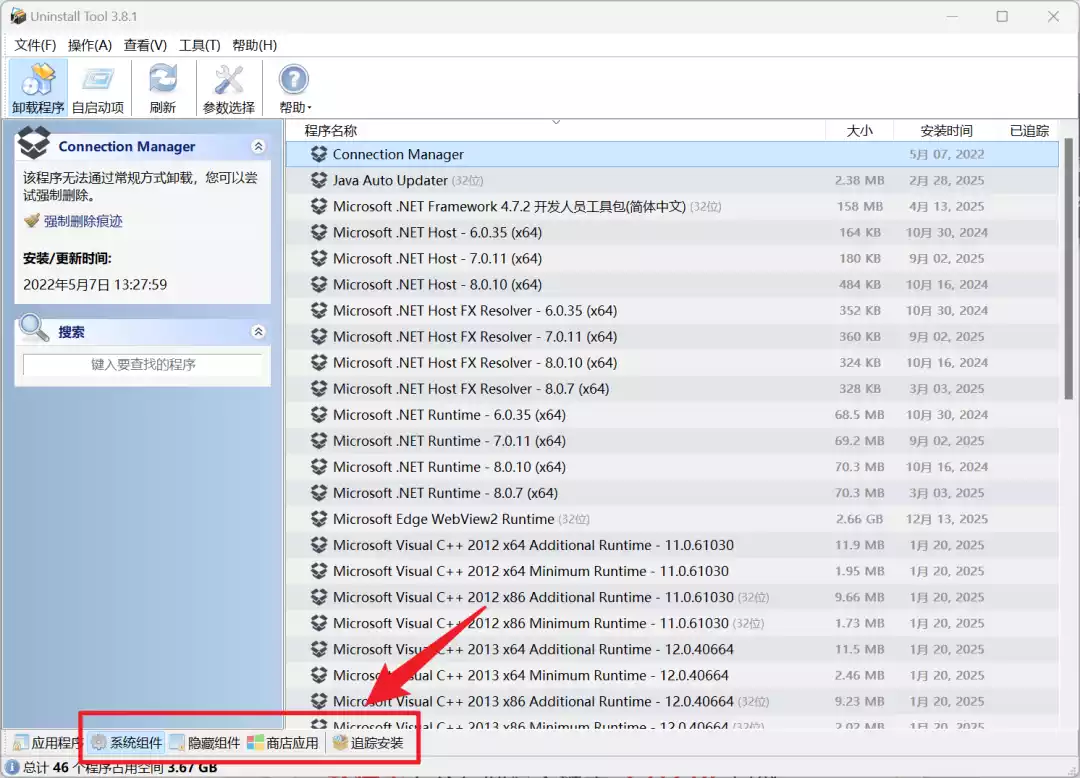This screenshot has width=1080, height=778.
Task: Switch to Store Apps (商店应用) tab
Action: (x=283, y=743)
